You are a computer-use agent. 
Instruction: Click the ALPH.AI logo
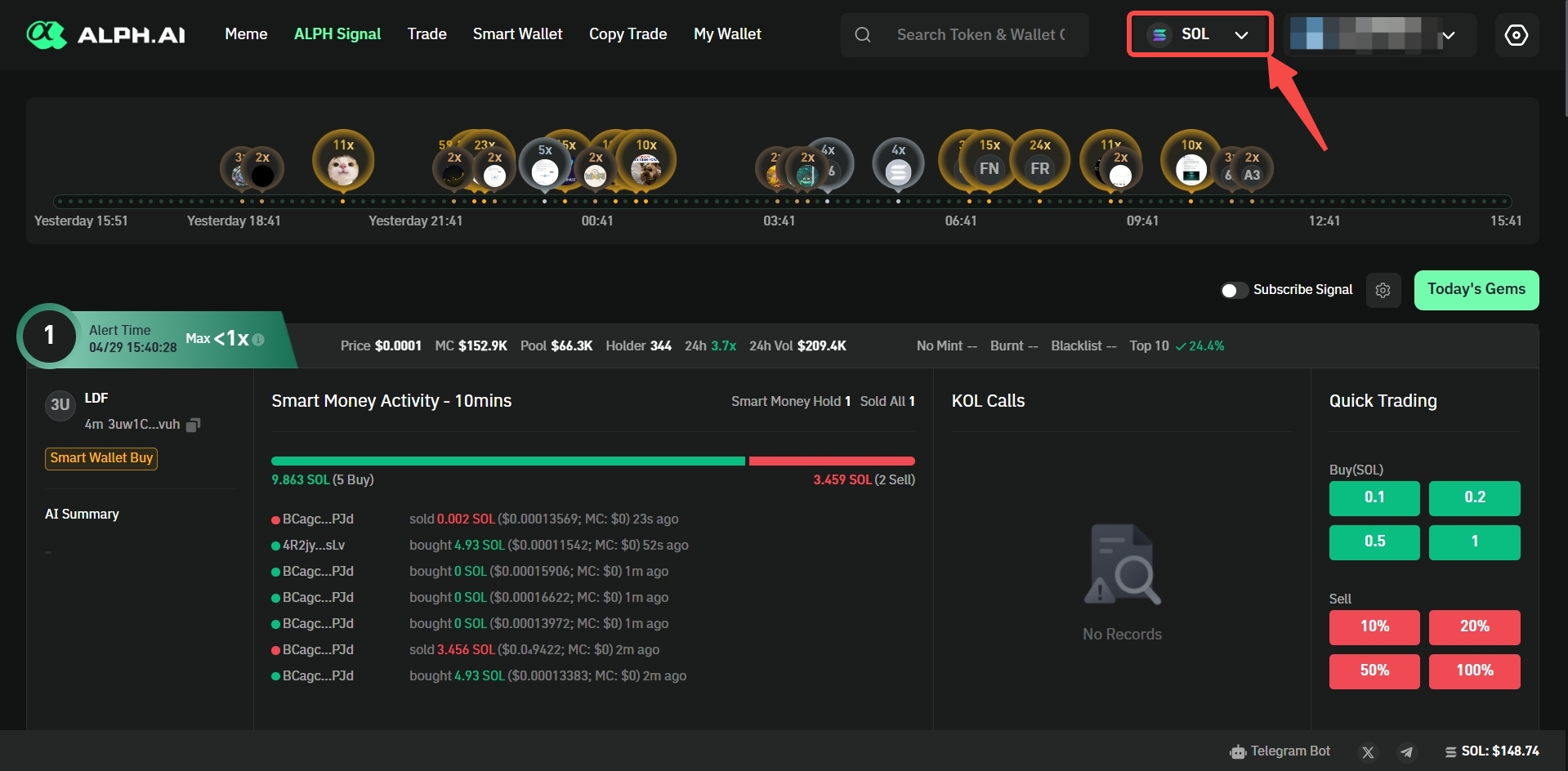[105, 34]
